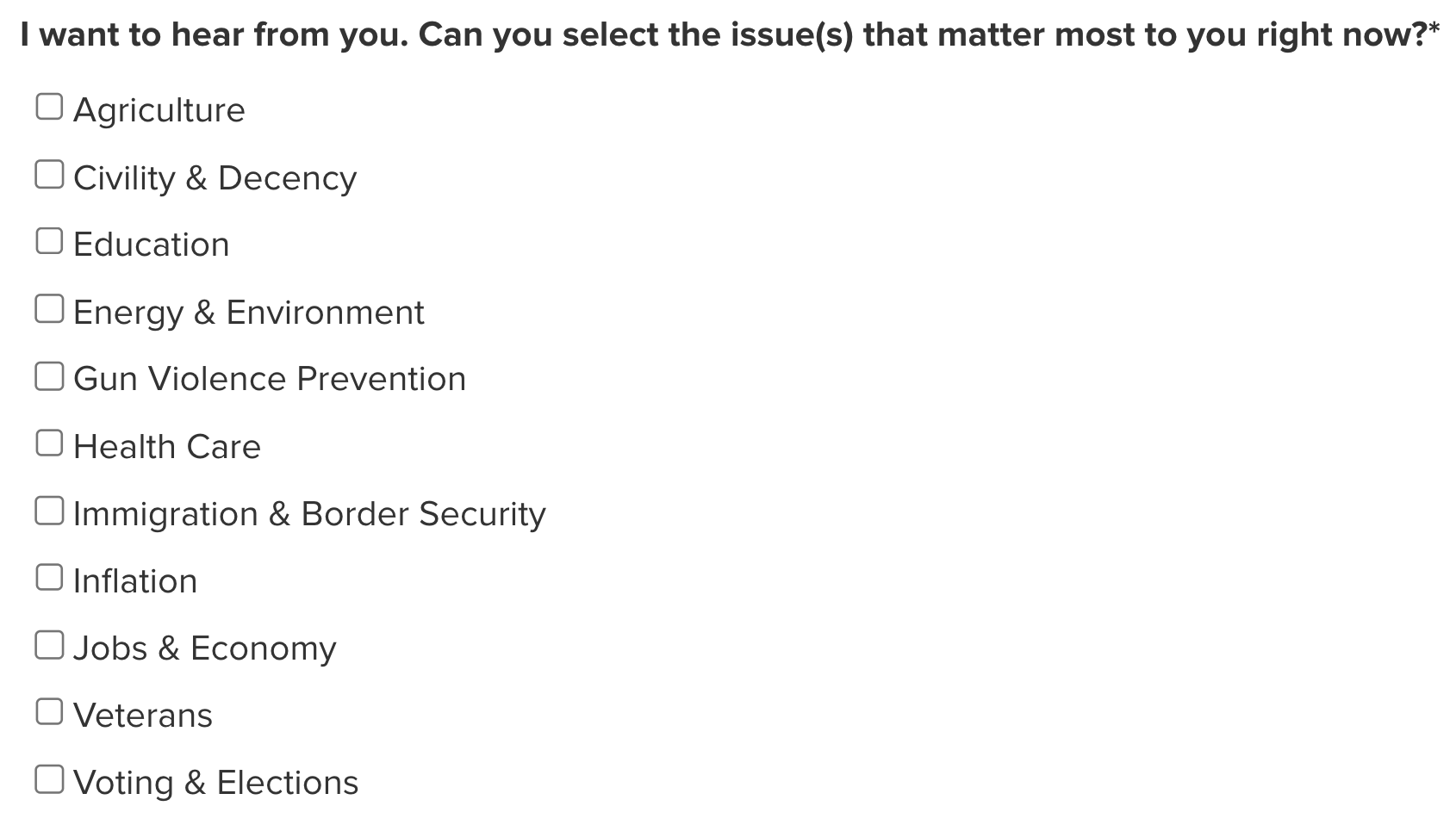1456x837 pixels.
Task: Click the "Energy & Environment" label text
Action: point(248,313)
